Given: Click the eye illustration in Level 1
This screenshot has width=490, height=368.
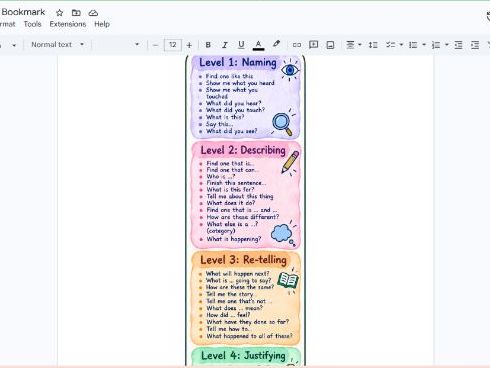Looking at the screenshot, I should 289,70.
